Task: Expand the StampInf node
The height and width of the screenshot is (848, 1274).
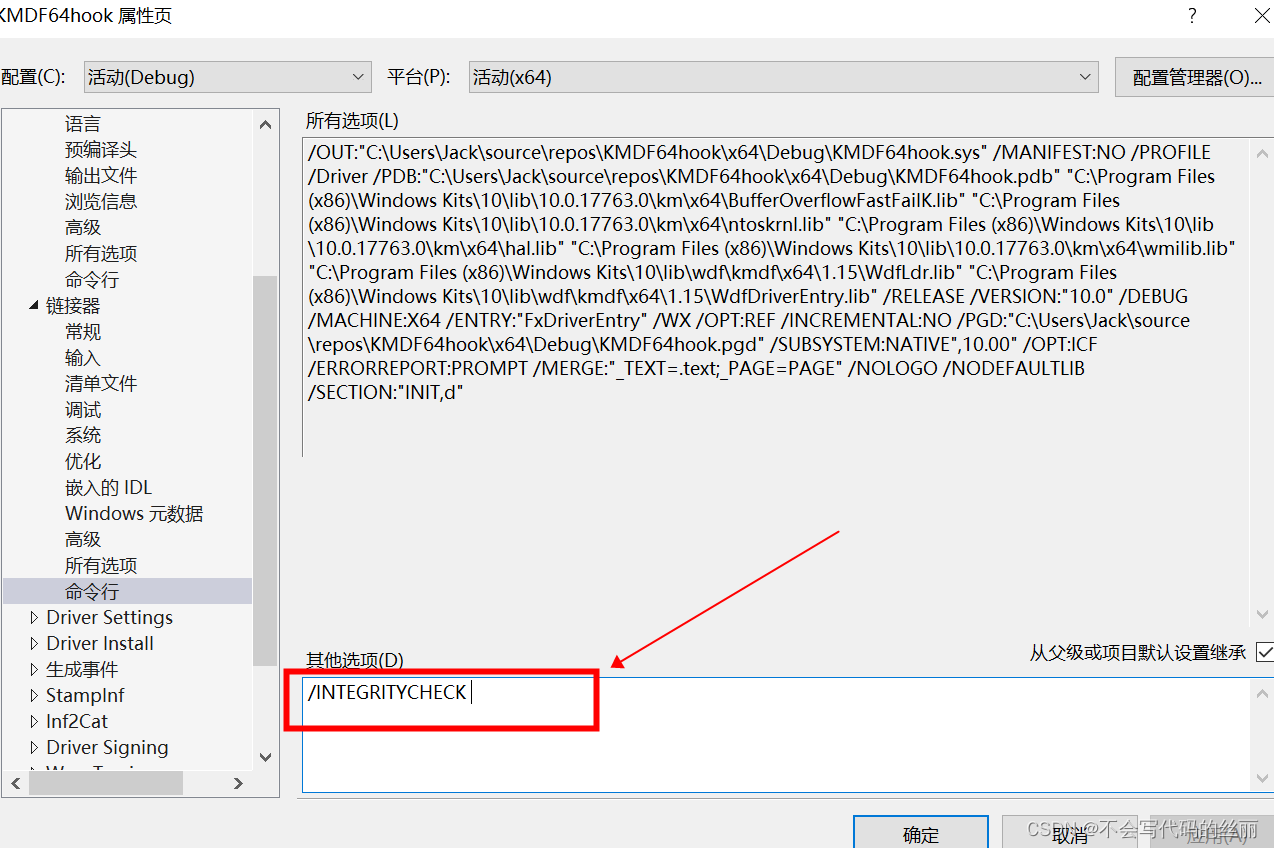Action: coord(35,696)
